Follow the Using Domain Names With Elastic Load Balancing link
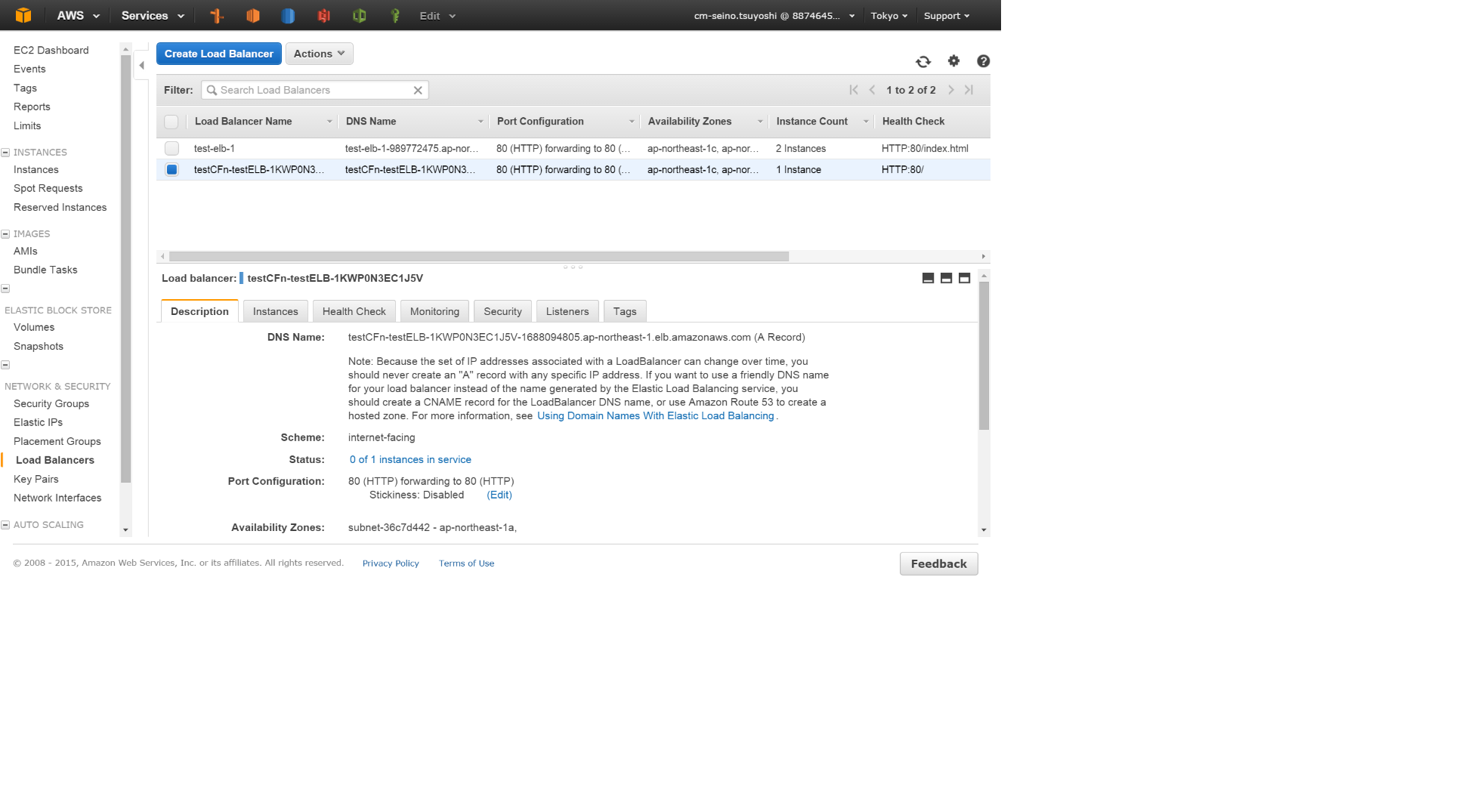 (655, 415)
